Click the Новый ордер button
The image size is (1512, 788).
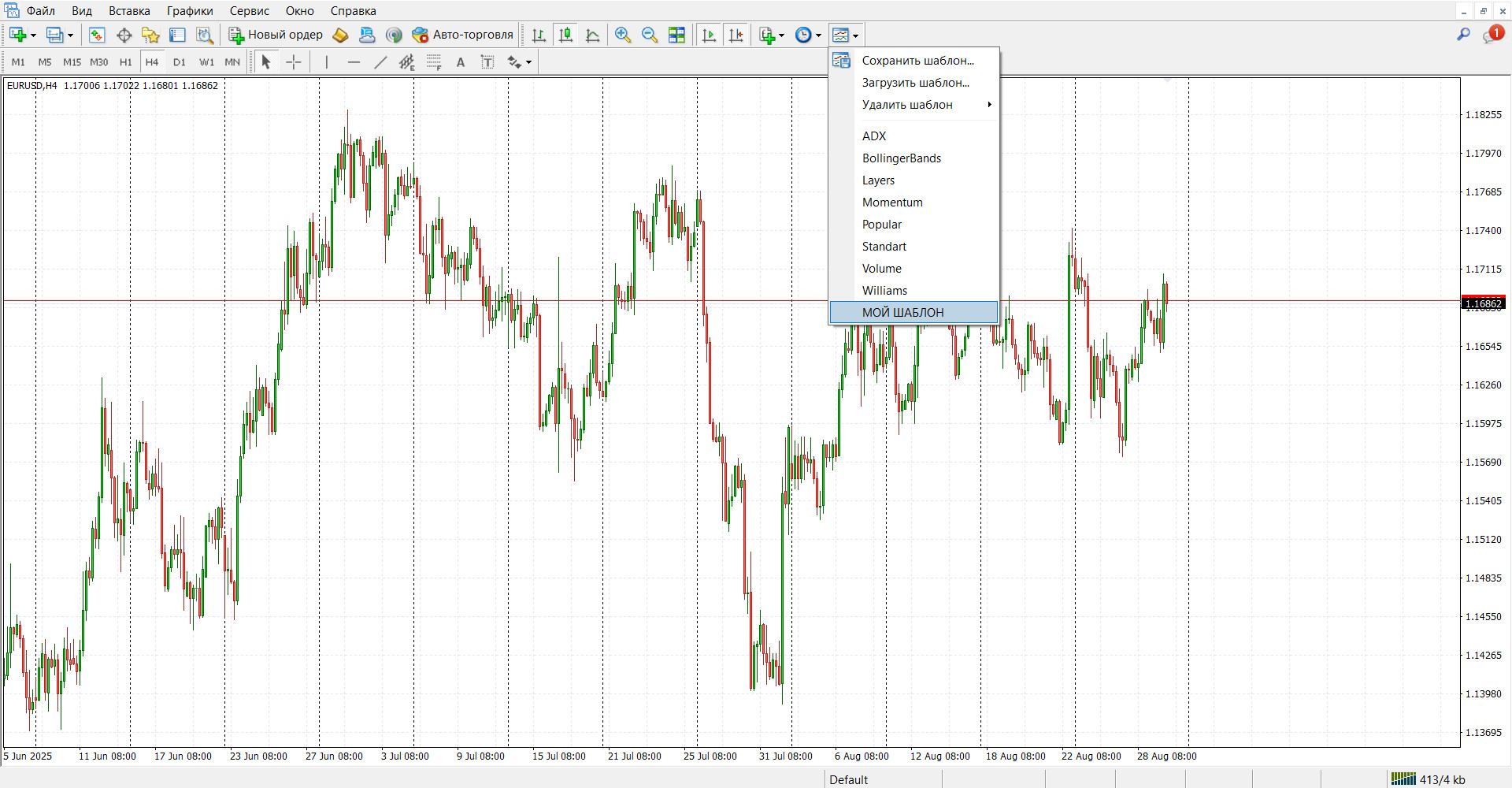coord(276,35)
